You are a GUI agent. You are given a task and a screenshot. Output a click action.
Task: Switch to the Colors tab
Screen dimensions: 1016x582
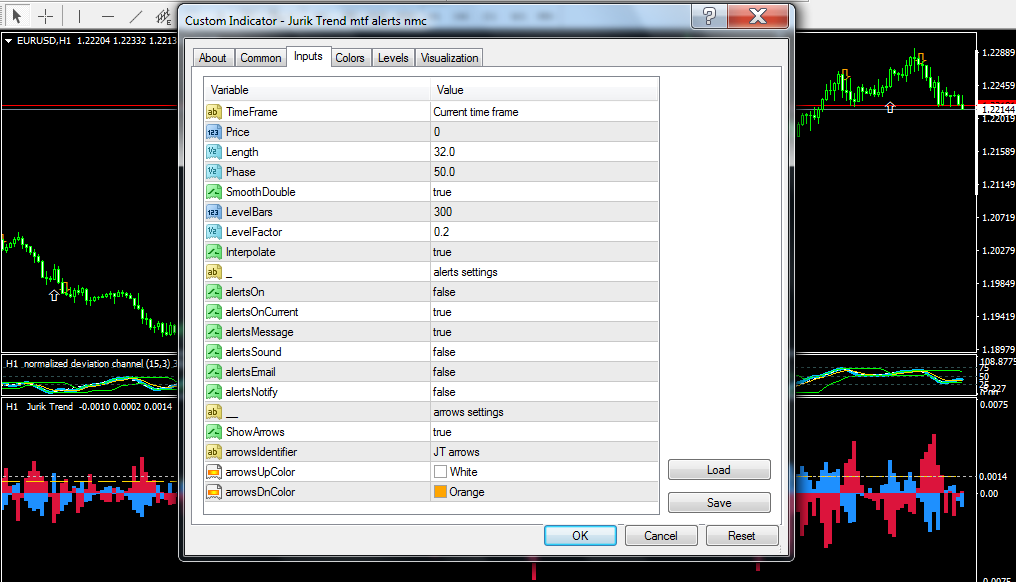coord(350,58)
